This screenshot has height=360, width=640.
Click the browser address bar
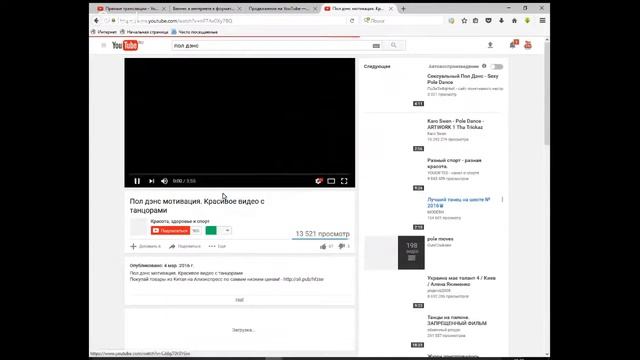click(229, 21)
